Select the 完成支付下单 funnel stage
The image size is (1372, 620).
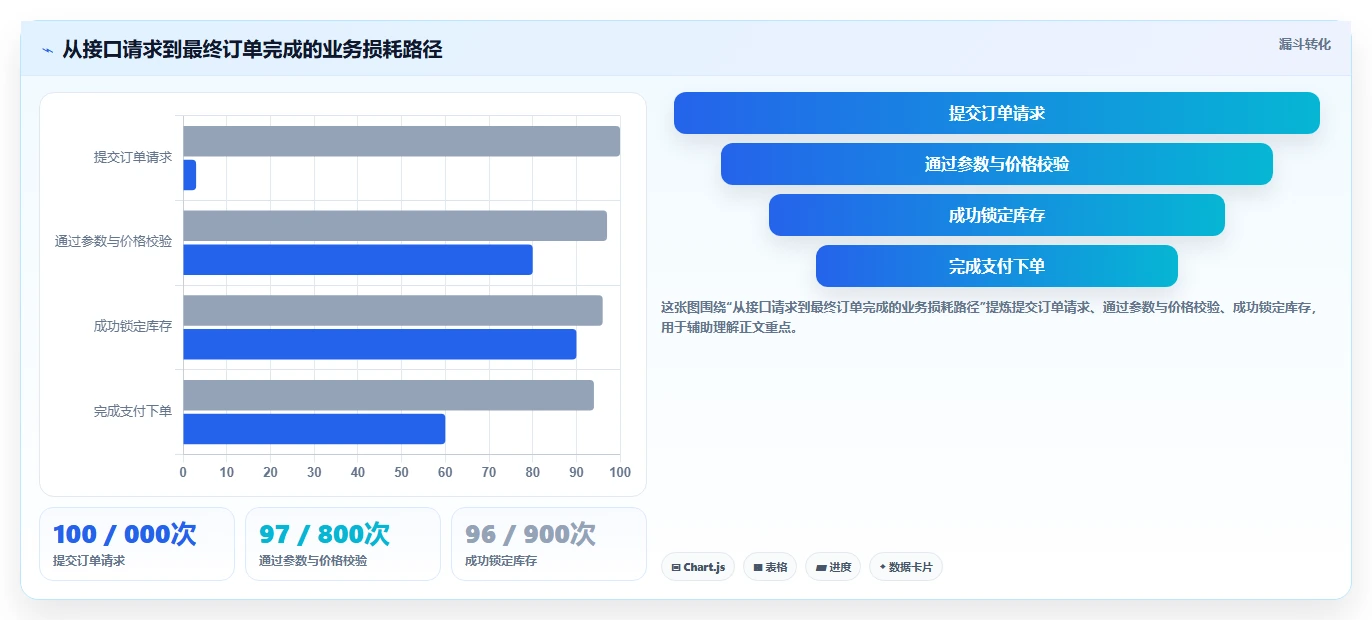click(x=997, y=266)
